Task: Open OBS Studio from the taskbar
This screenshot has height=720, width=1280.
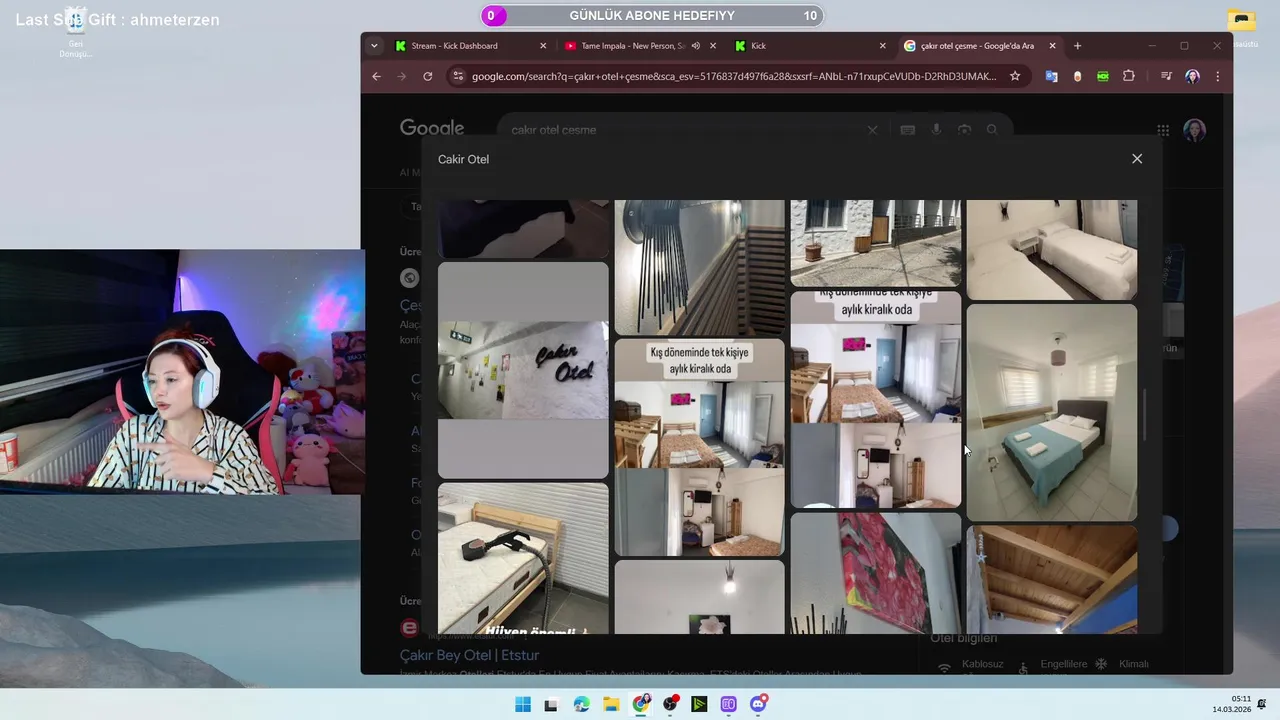Action: click(670, 704)
